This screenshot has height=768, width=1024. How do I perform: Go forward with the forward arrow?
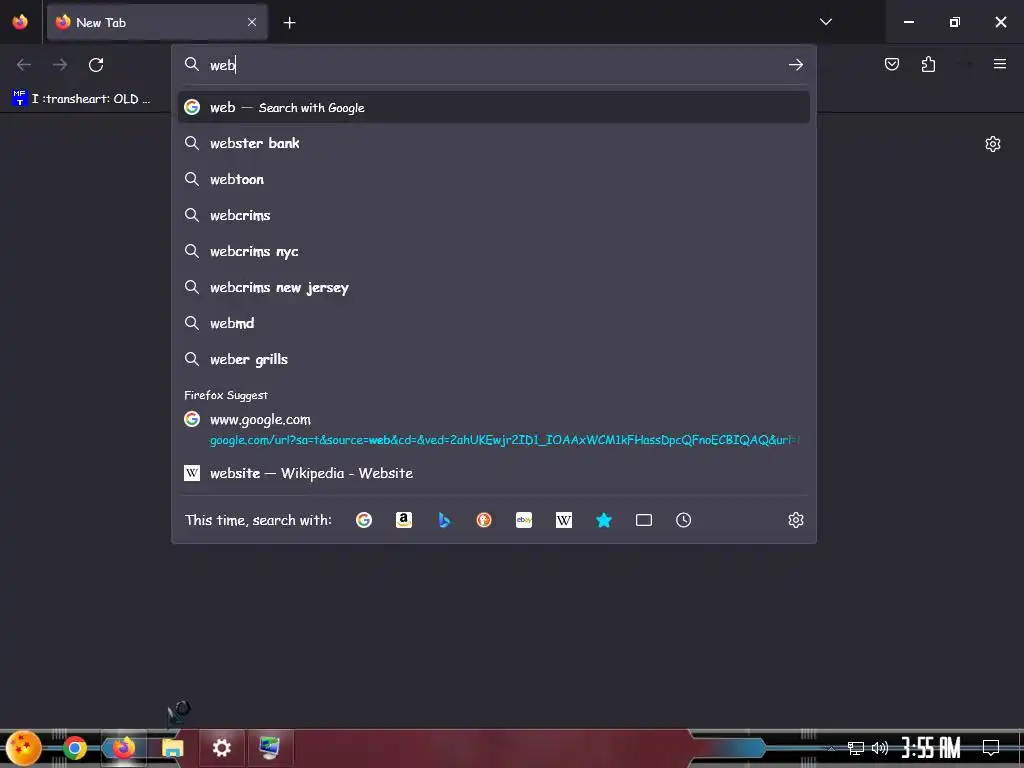pyautogui.click(x=60, y=65)
